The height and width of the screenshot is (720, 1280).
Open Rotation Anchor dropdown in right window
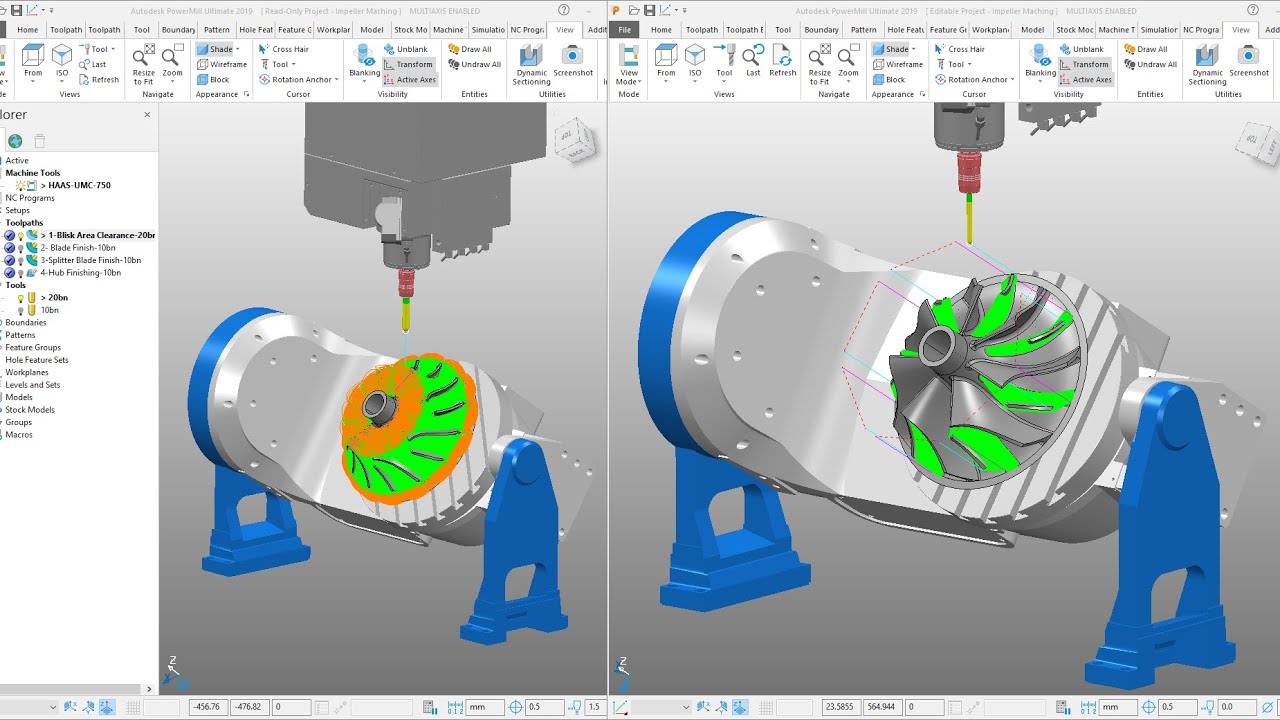point(1013,79)
